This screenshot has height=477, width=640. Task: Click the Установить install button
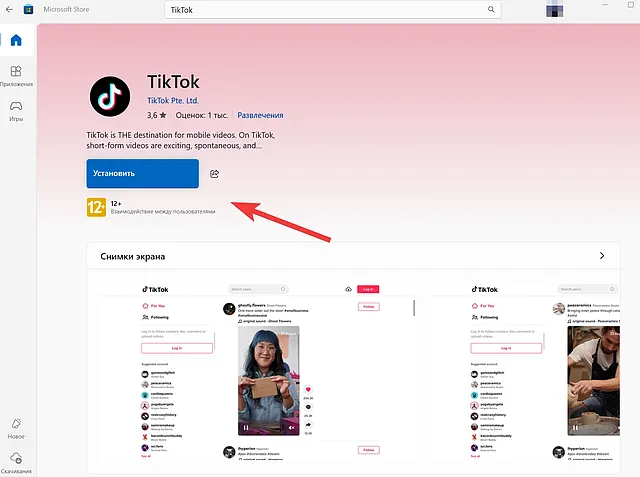(x=142, y=173)
